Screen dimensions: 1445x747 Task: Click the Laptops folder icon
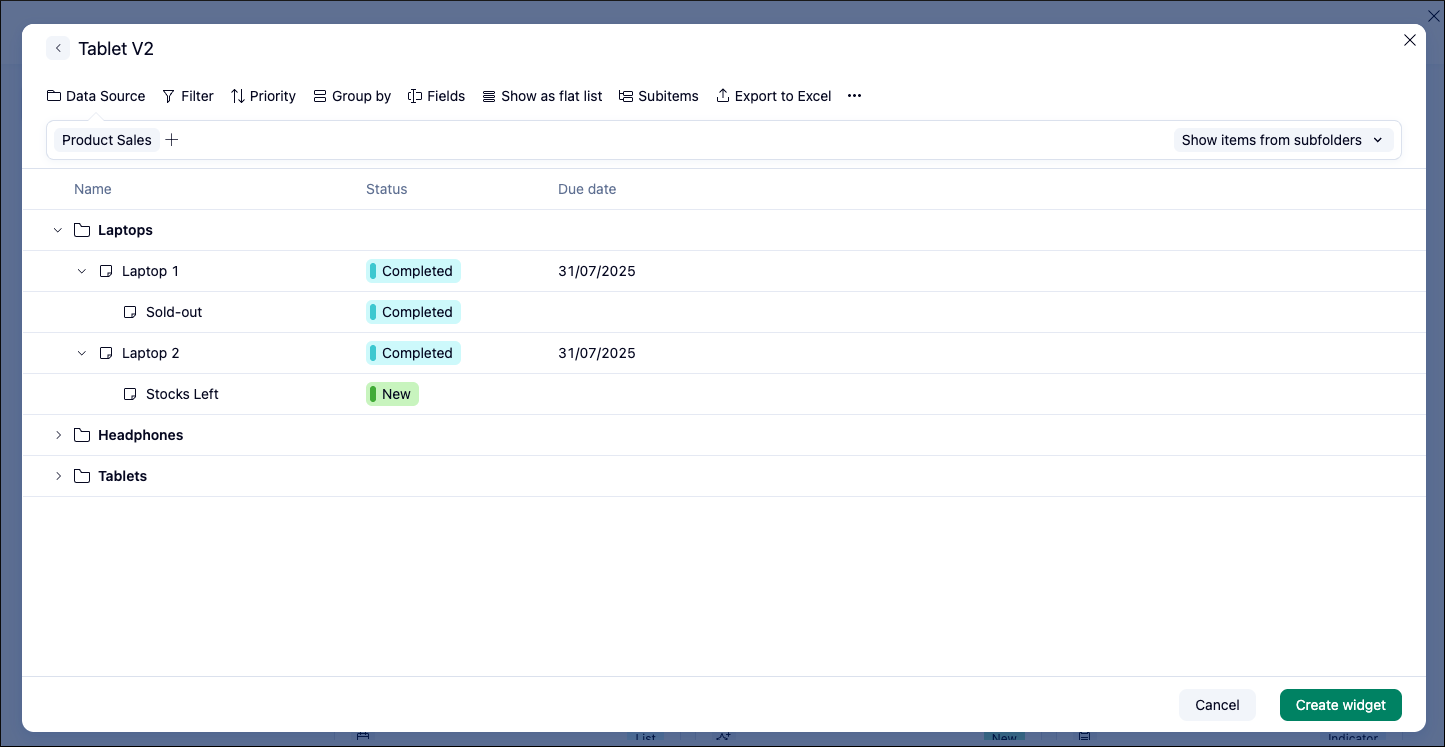[x=82, y=230]
